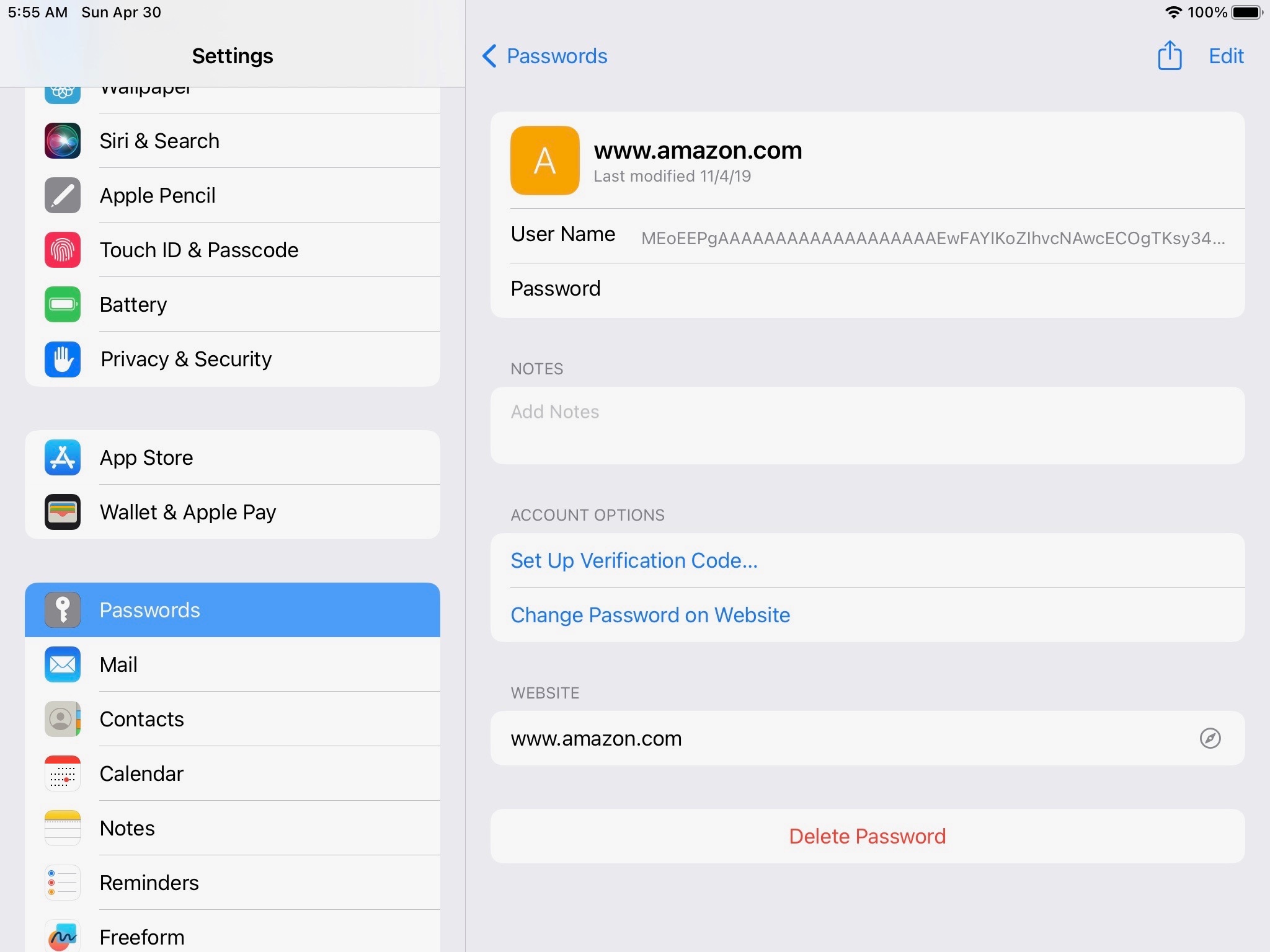Tap Set Up Verification Code link

[x=634, y=560]
